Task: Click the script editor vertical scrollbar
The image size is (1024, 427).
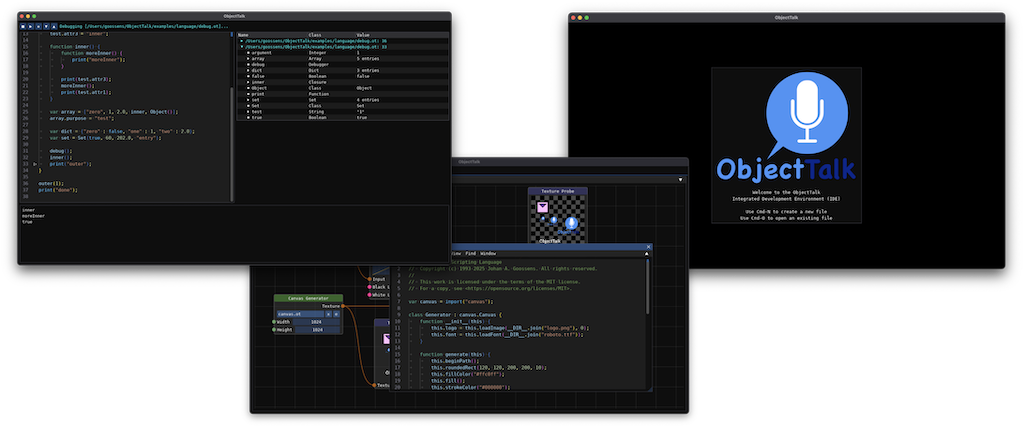Action: click(648, 286)
